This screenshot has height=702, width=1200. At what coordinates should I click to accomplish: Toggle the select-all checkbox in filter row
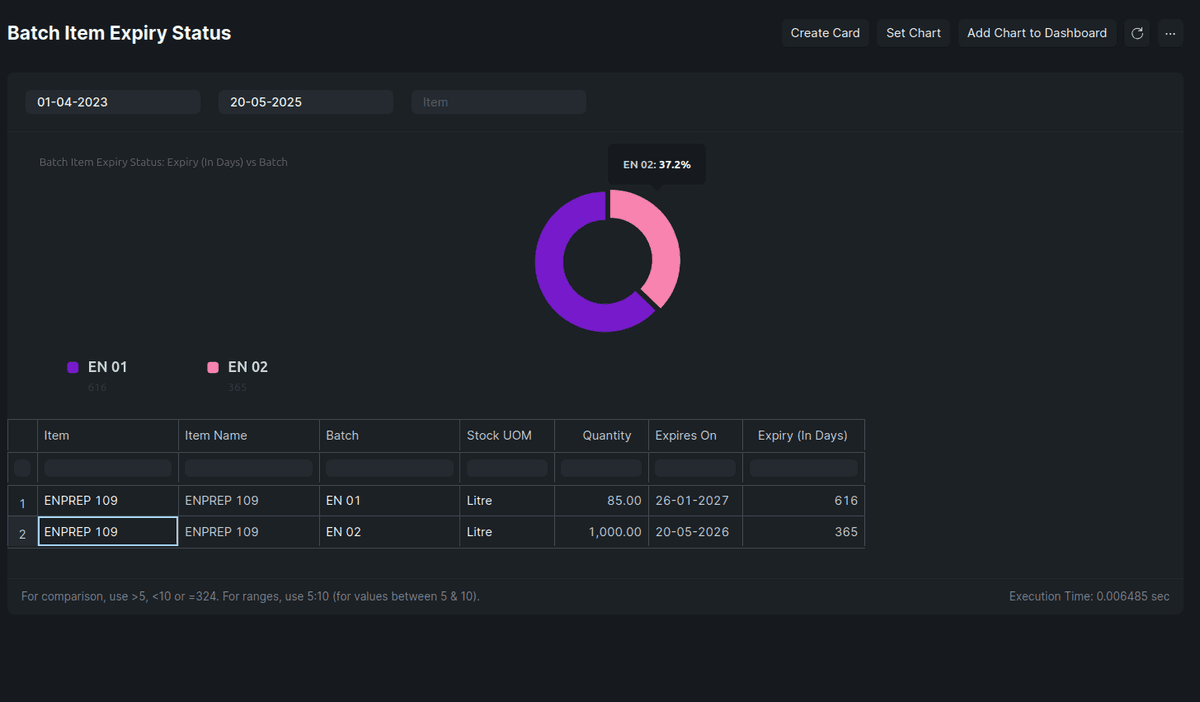[22, 468]
